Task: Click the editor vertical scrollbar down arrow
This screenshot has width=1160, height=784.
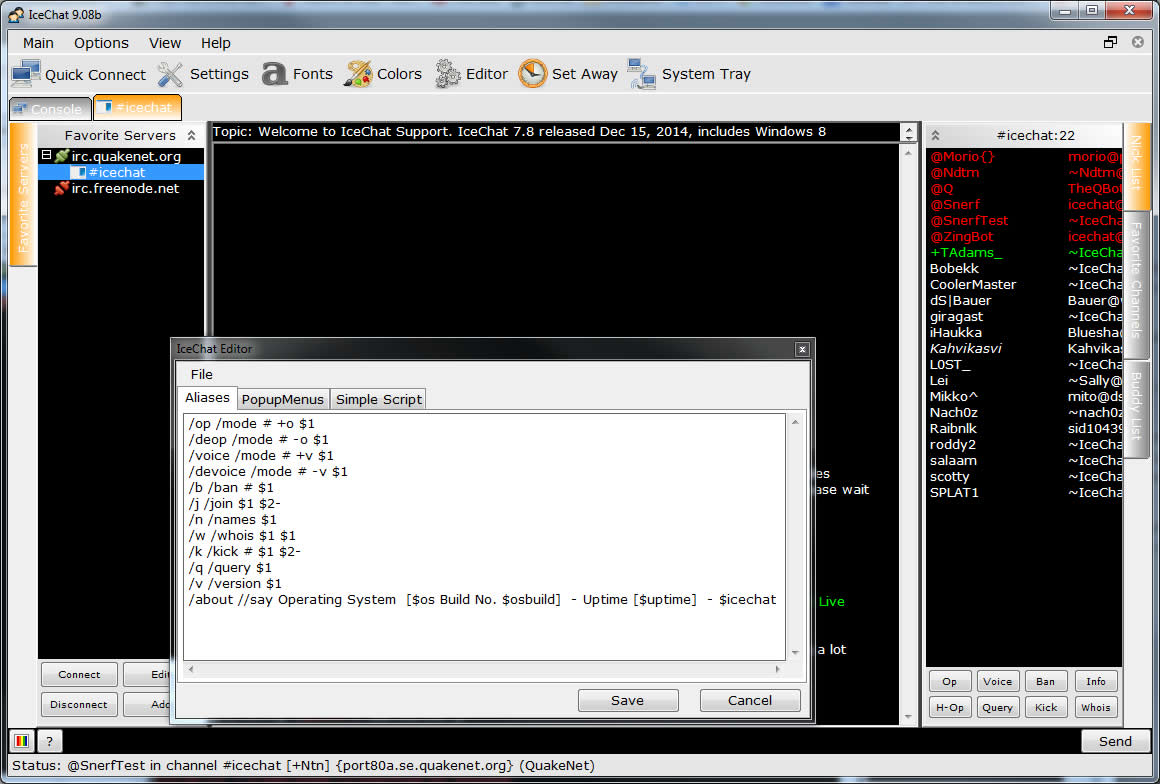Action: 795,652
